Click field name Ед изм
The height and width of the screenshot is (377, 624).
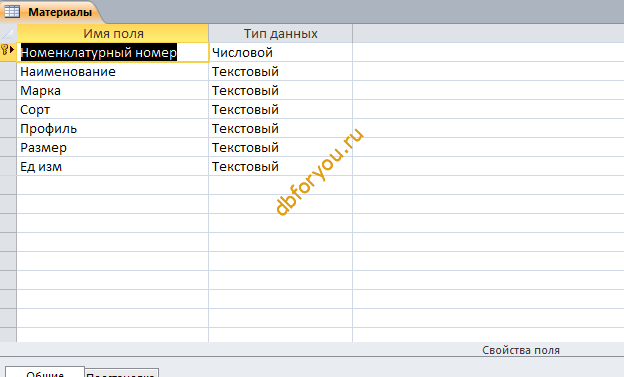pos(113,166)
